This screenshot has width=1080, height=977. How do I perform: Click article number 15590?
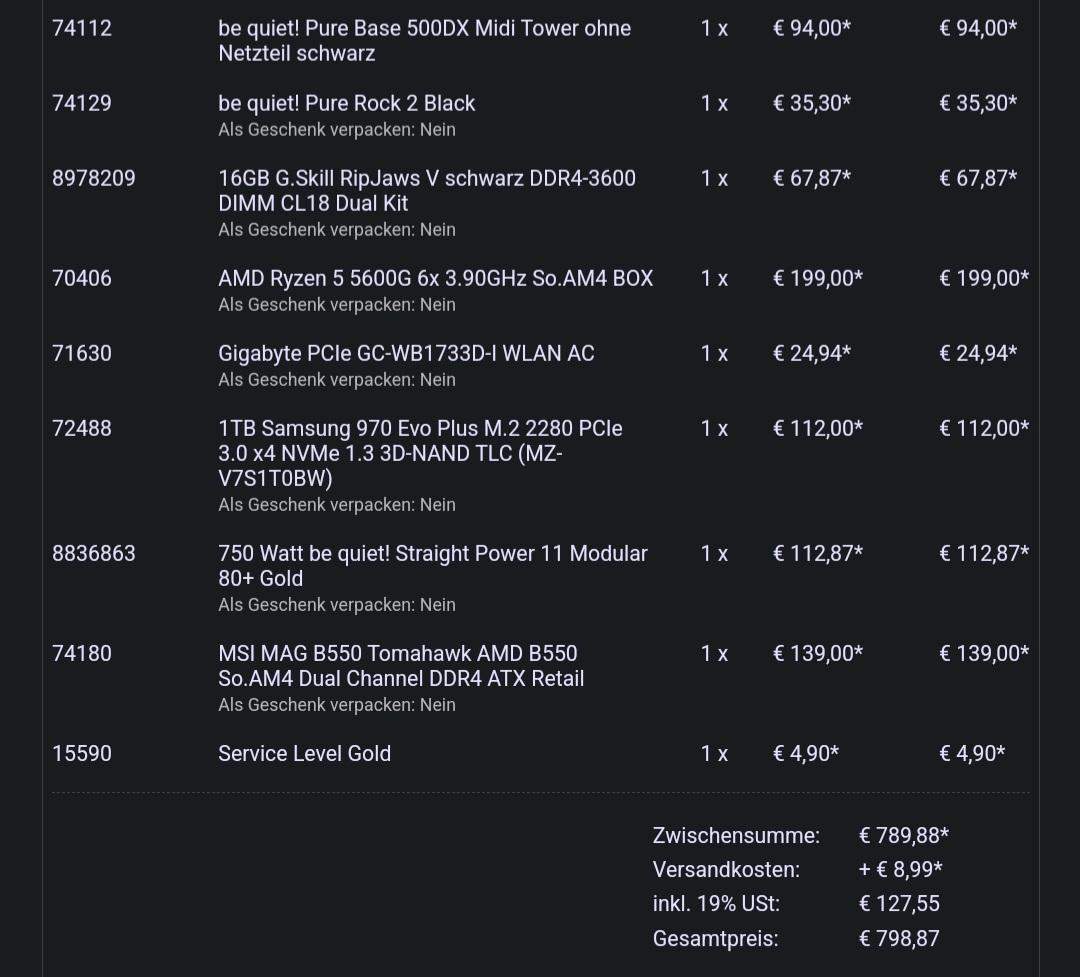[x=82, y=753]
